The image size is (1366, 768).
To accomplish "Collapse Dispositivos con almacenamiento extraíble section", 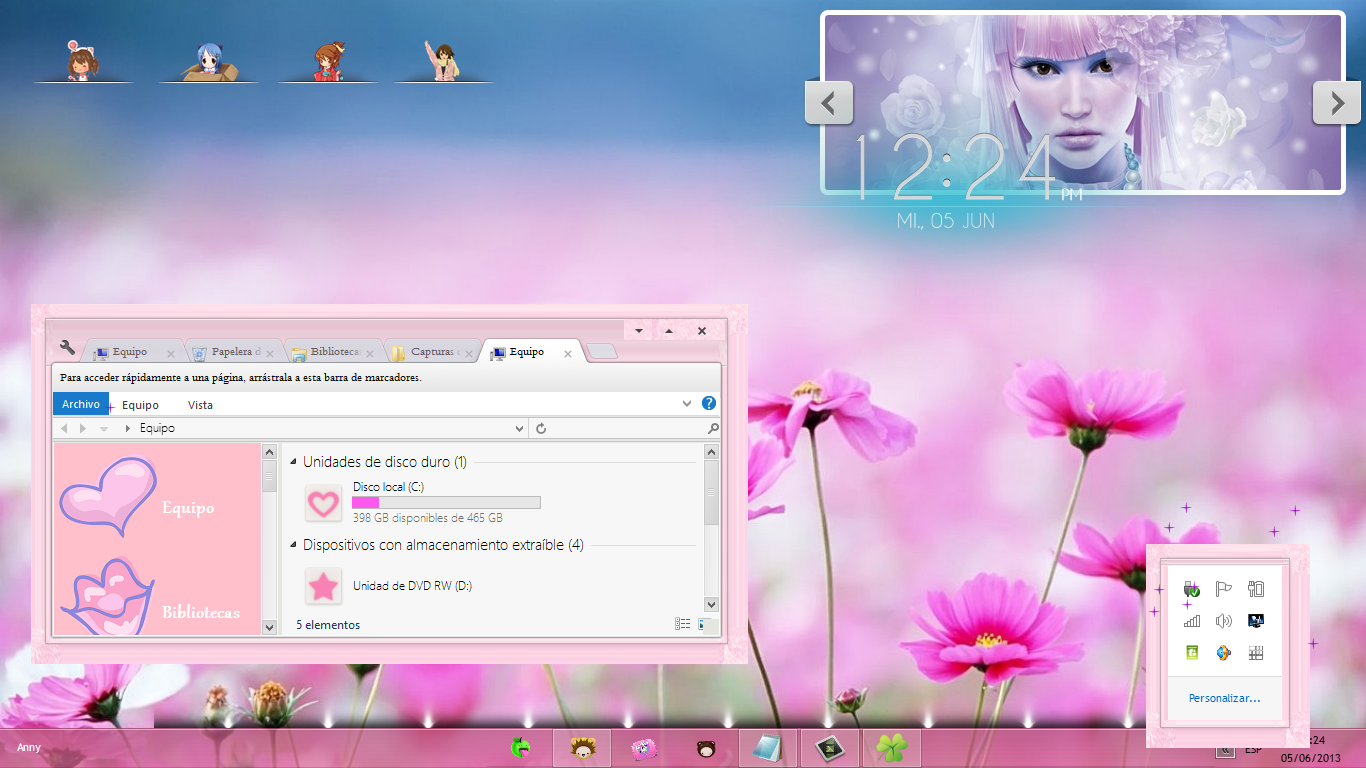I will point(292,545).
